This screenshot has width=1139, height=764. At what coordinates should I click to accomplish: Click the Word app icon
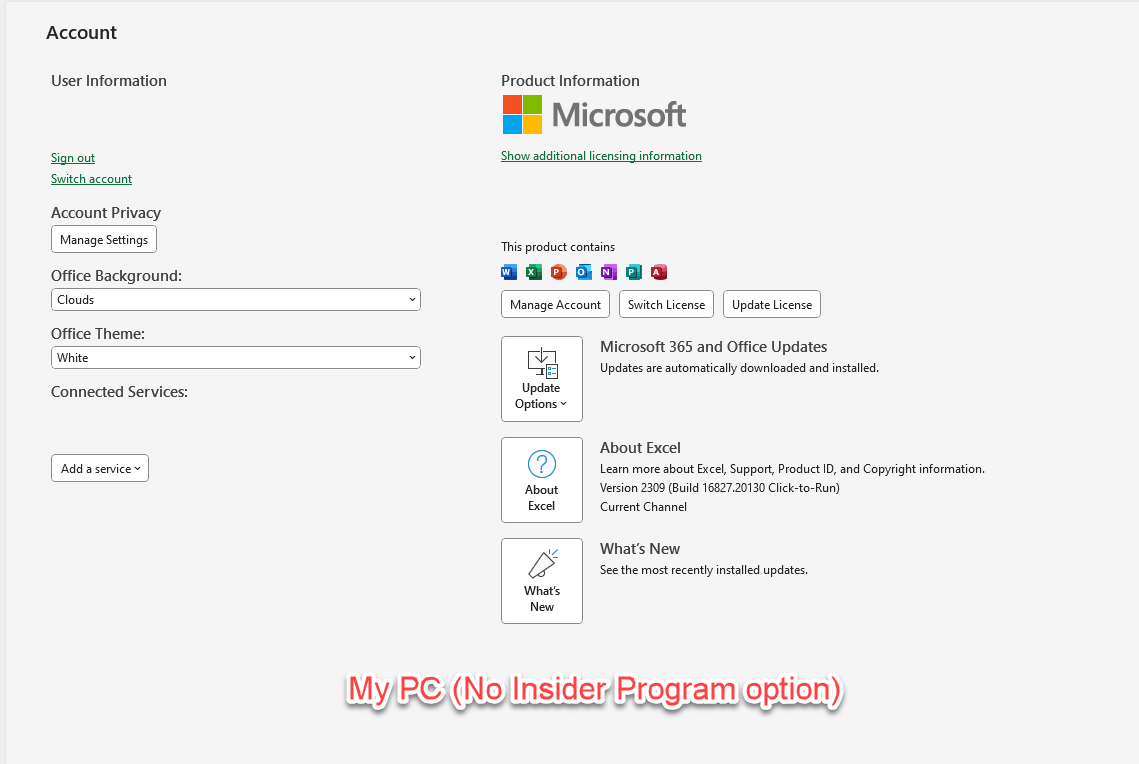pos(508,272)
